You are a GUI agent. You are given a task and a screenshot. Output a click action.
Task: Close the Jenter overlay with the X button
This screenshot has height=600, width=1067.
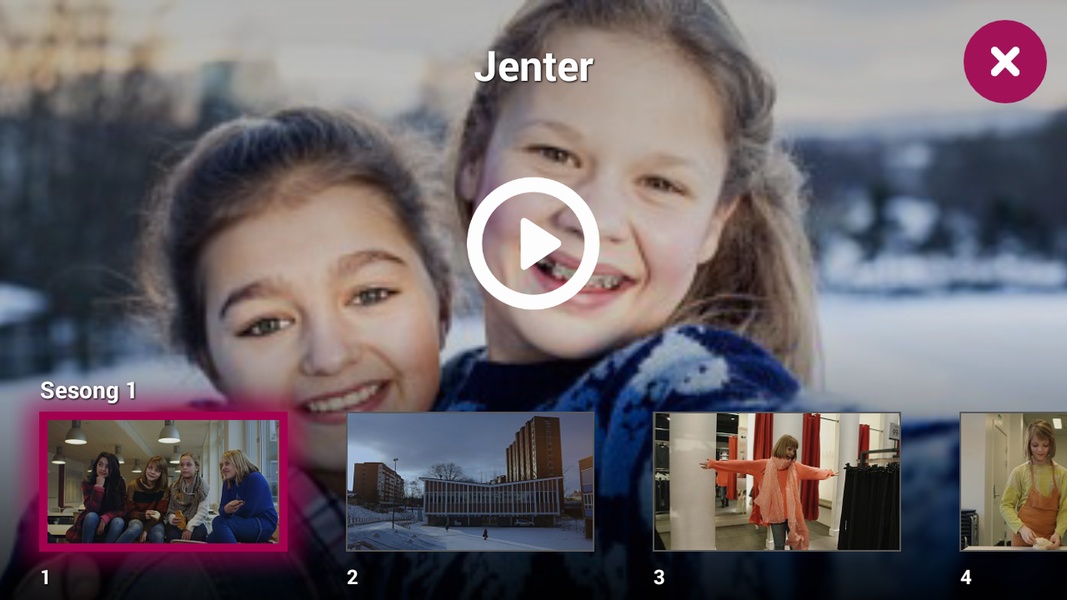(1005, 62)
